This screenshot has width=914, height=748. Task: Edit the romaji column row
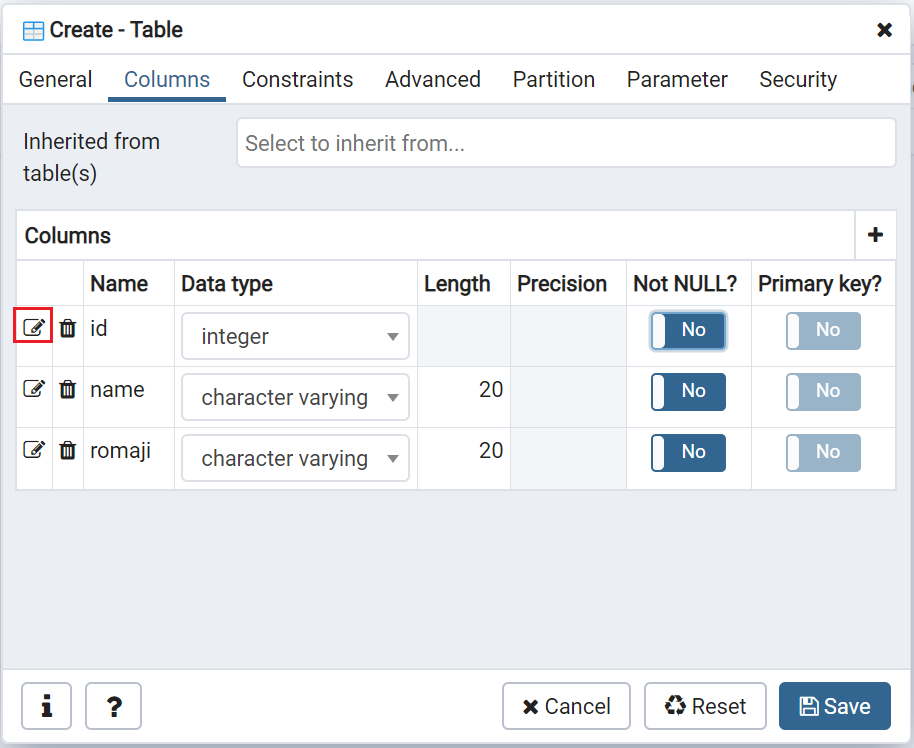pos(34,451)
